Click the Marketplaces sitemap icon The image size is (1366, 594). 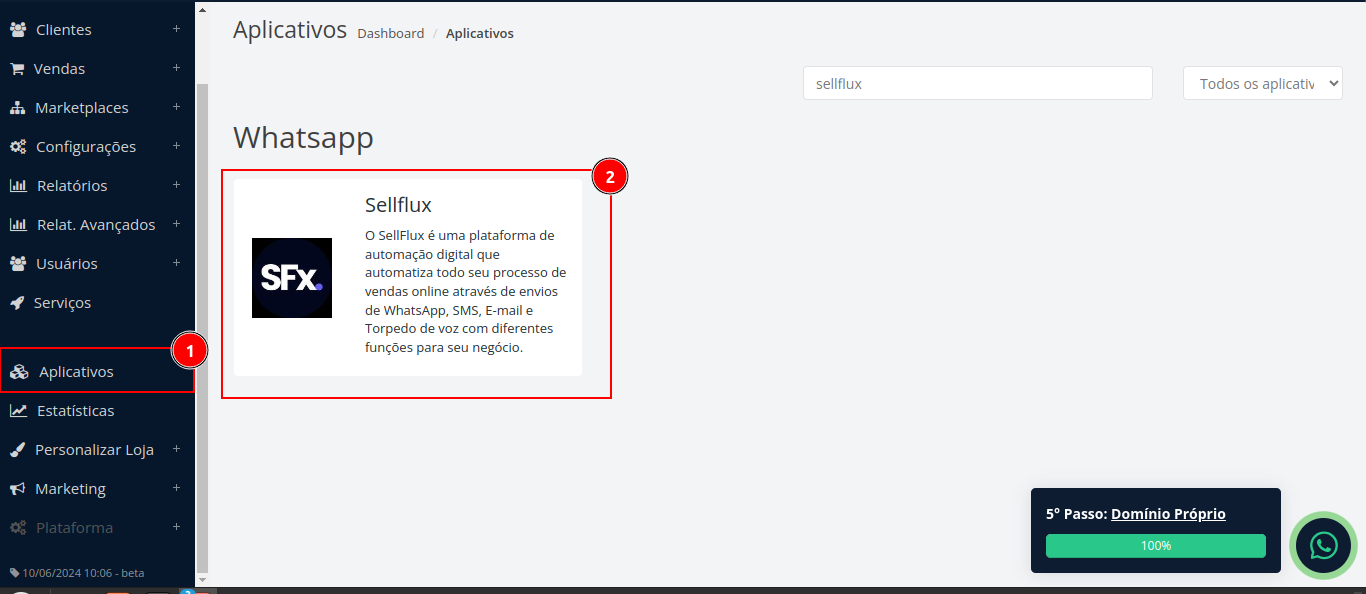tap(18, 108)
